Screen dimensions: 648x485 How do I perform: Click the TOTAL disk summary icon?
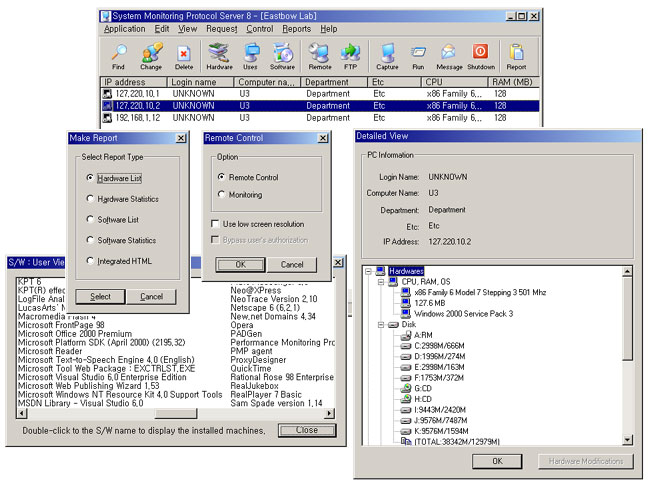coord(406,442)
